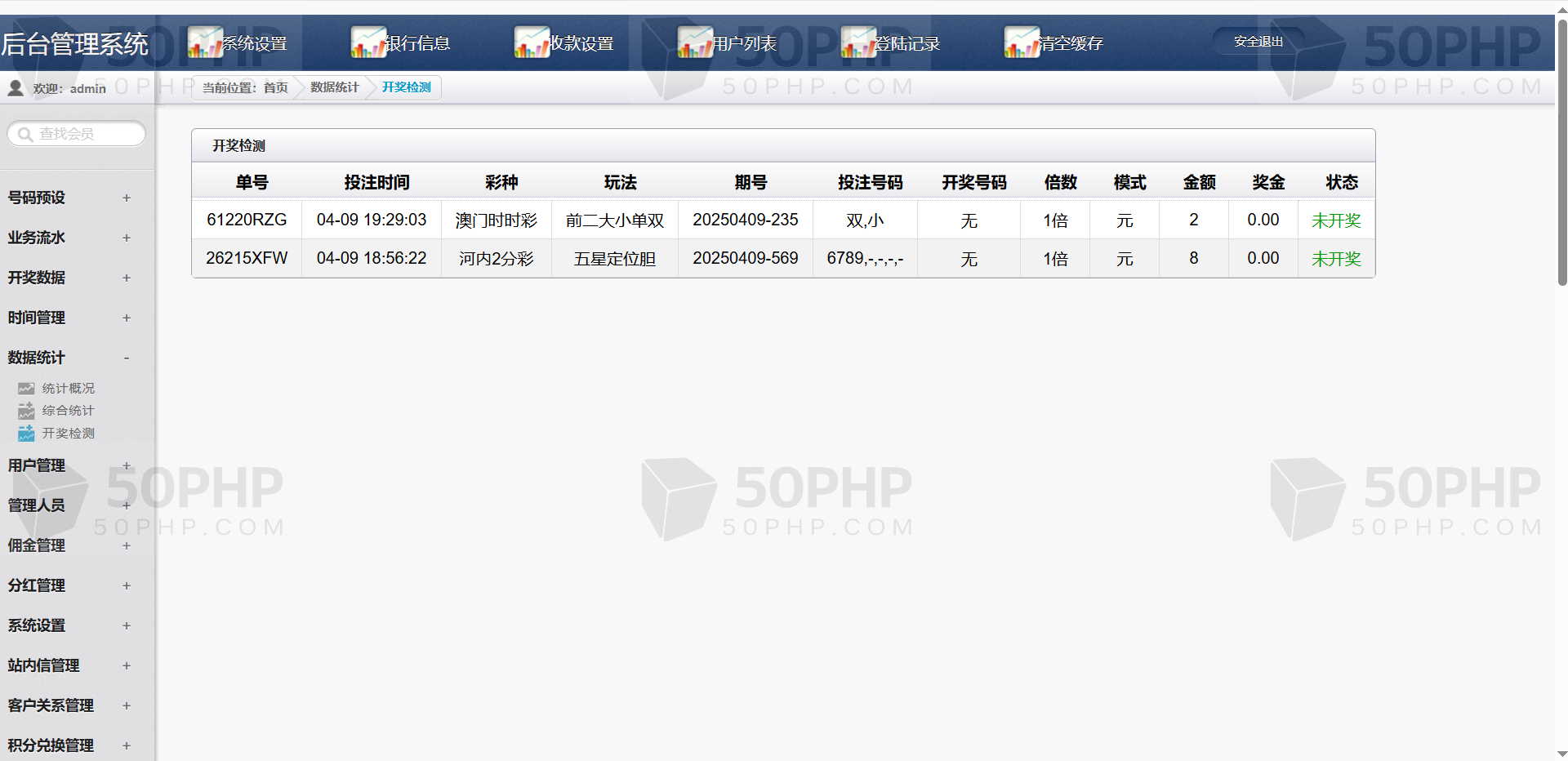Click the 系统设置 chart icon in top bar

pyautogui.click(x=204, y=42)
